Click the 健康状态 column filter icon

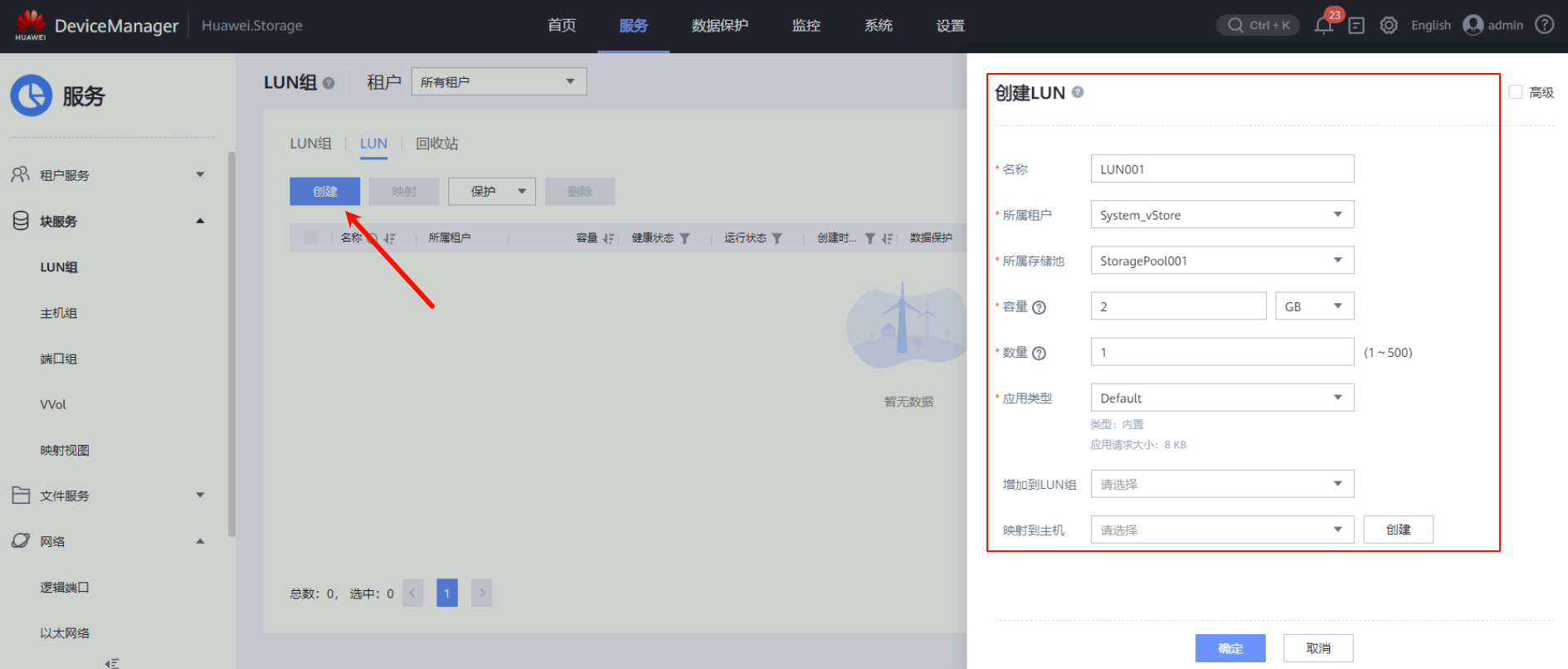tap(684, 238)
